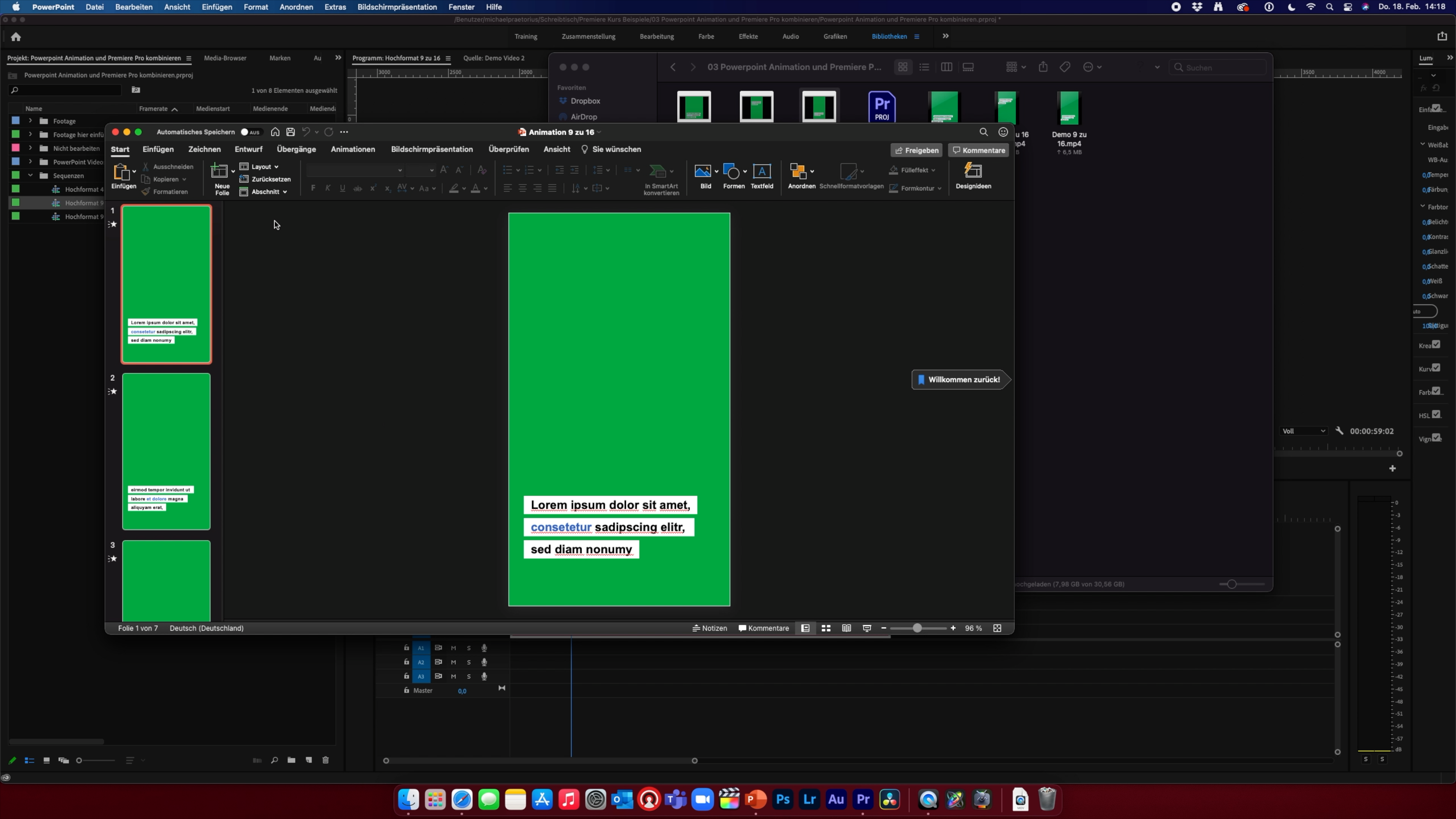Open the Layout dropdown
Viewport: 1456px width, 819px height.
[260, 167]
